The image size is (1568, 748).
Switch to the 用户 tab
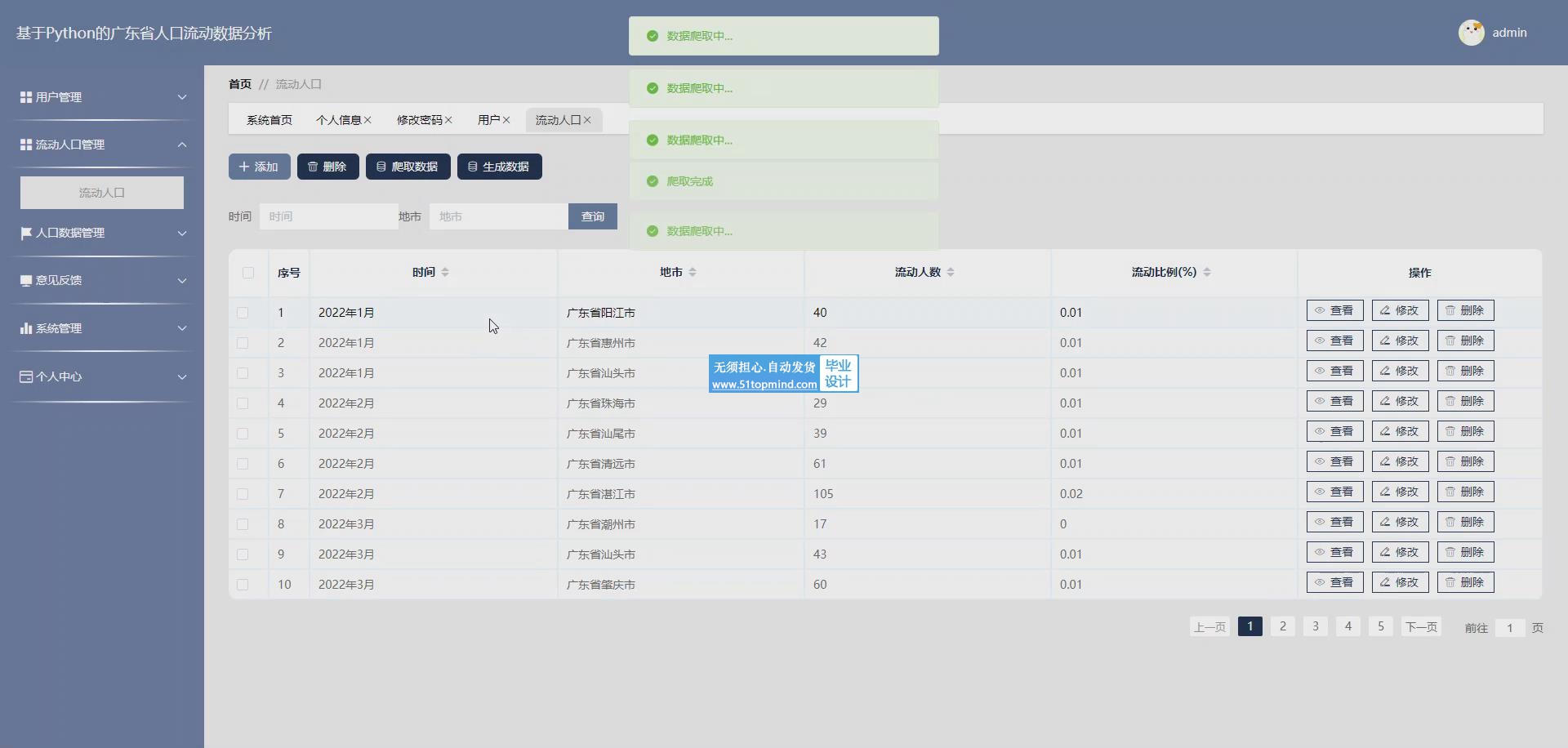pyautogui.click(x=489, y=120)
